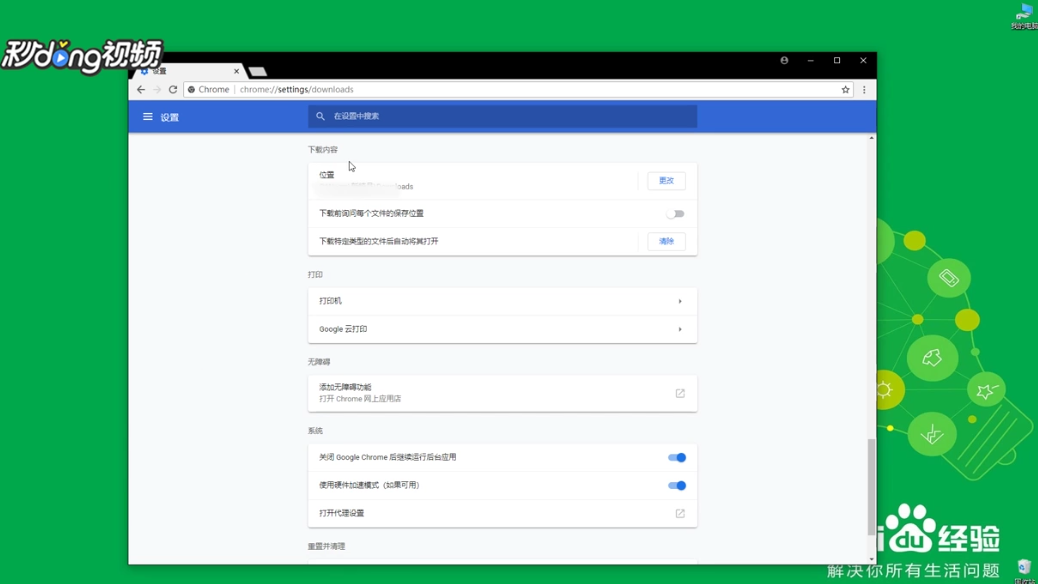Screen dimensions: 1038x584
Task: Click the scrollbar up arrow
Action: (x=871, y=138)
